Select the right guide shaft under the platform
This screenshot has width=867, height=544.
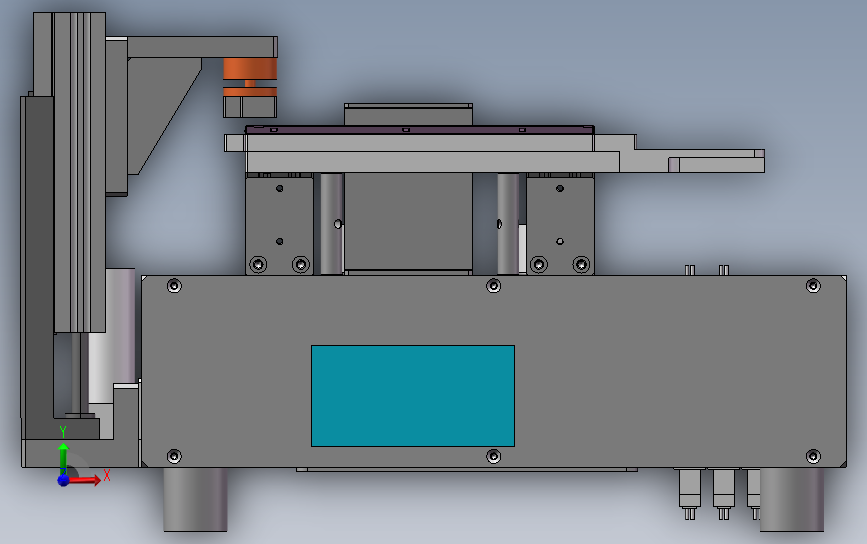click(x=508, y=223)
